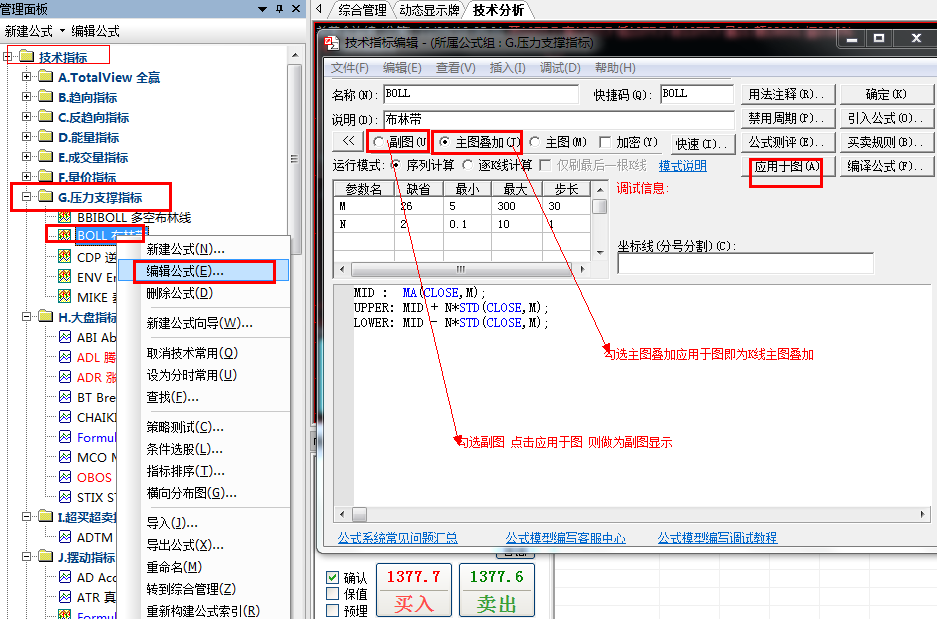Click the ABI indicator icon
937x619 pixels.
[65, 337]
